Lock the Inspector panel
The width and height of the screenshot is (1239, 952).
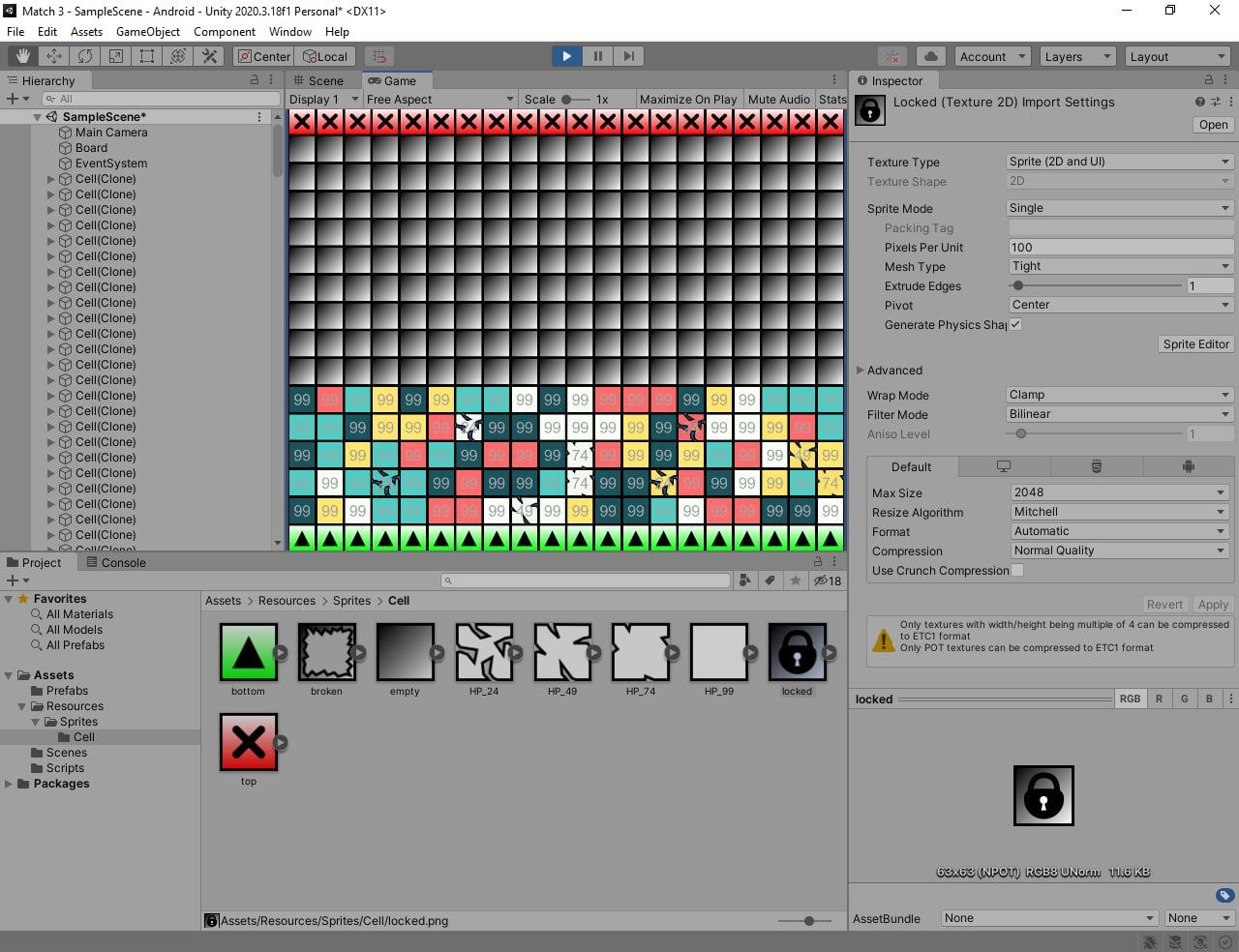click(1208, 80)
